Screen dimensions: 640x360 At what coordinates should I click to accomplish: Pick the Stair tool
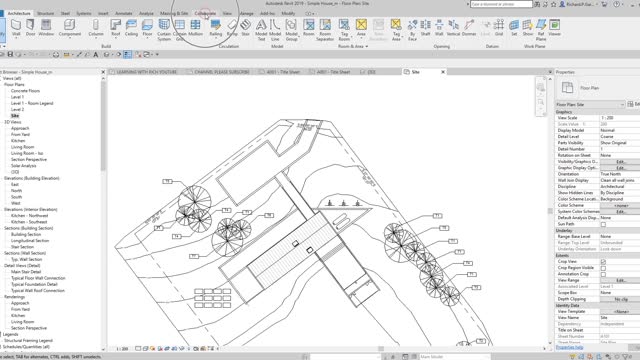[x=245, y=28]
